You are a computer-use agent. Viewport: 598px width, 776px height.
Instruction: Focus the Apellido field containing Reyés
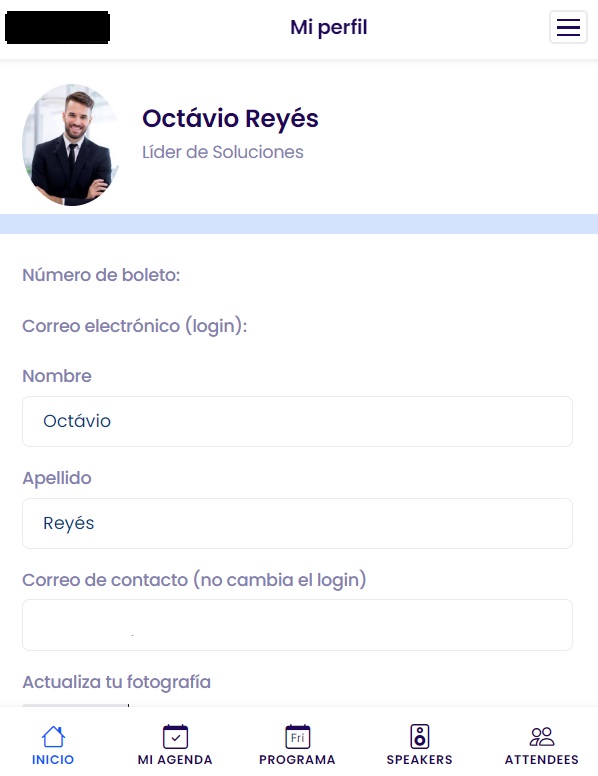[298, 523]
